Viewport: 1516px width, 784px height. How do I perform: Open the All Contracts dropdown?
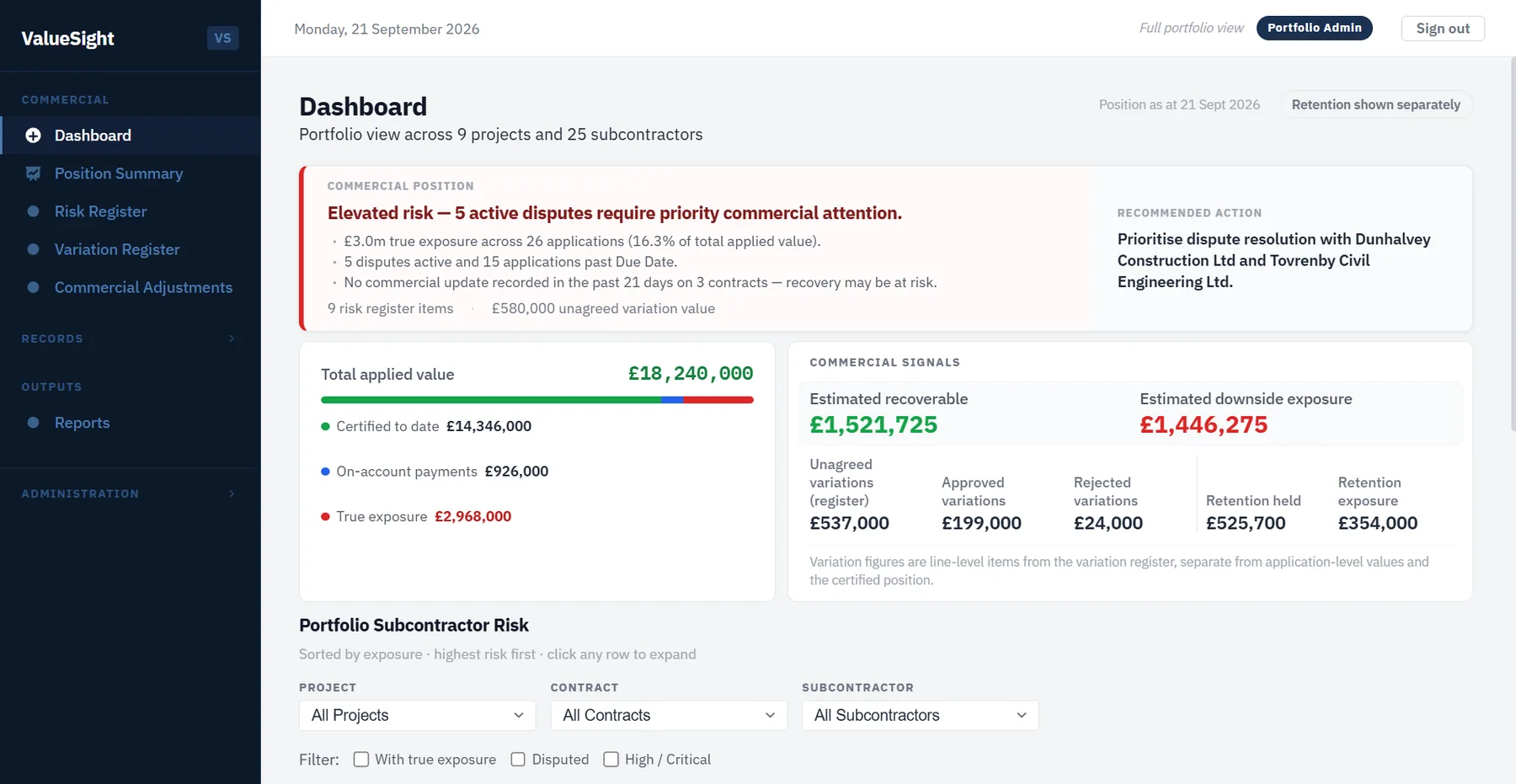pos(669,715)
